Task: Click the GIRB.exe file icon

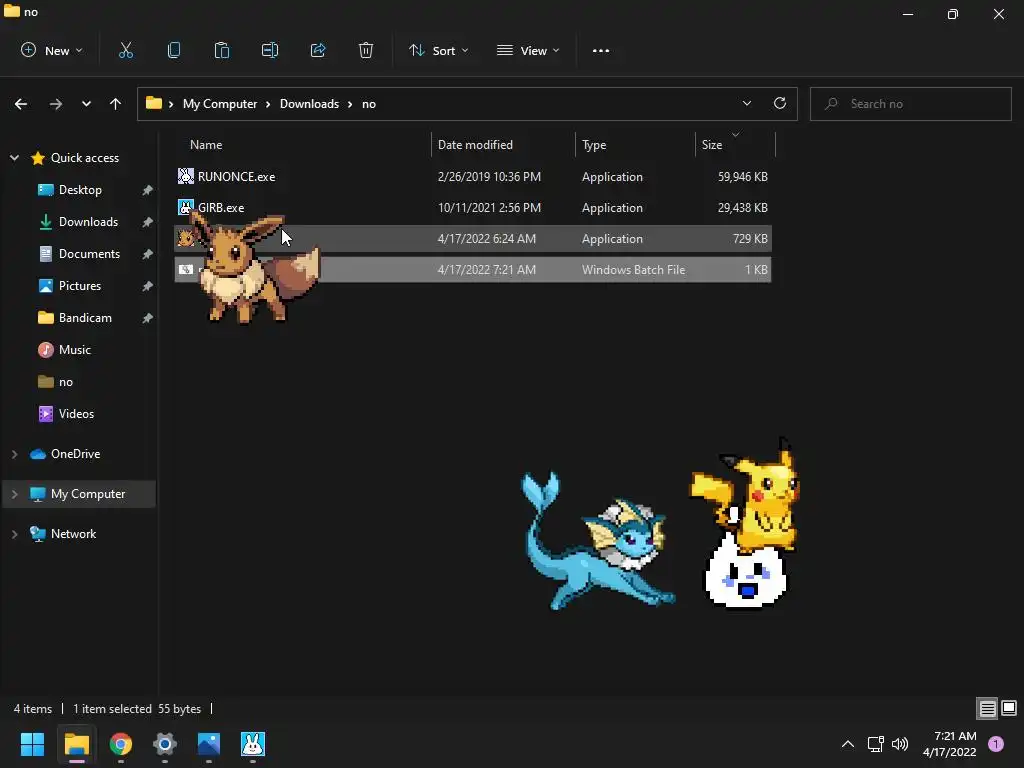Action: click(x=186, y=208)
